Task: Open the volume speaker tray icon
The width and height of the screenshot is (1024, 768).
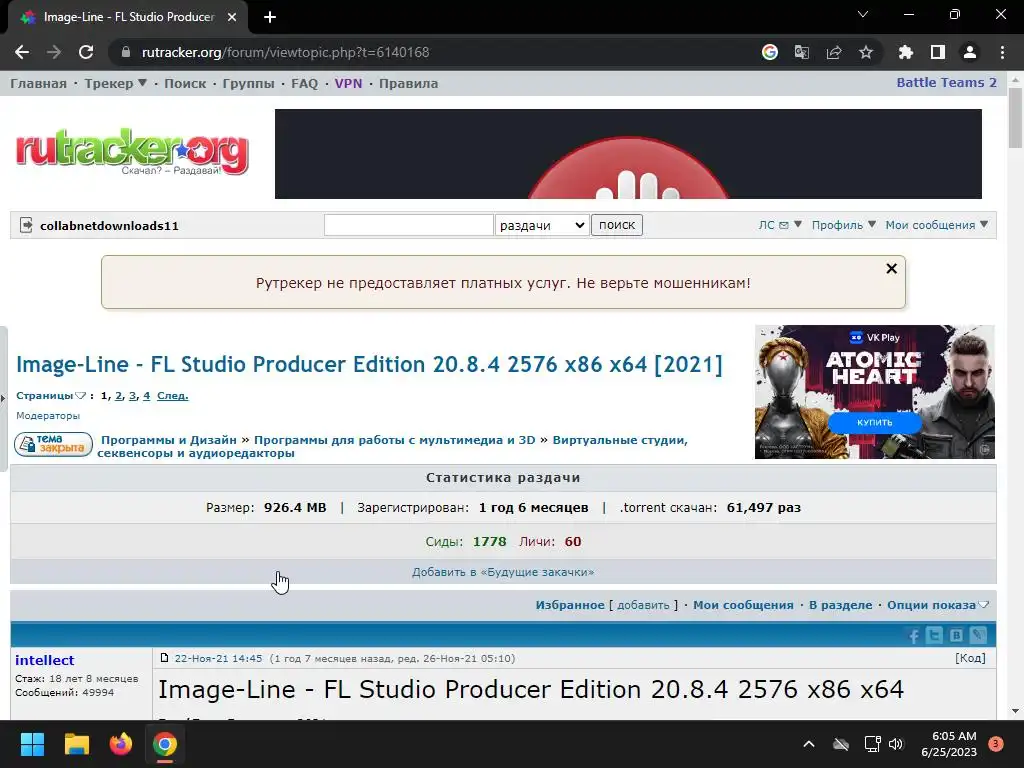Action: tap(896, 744)
